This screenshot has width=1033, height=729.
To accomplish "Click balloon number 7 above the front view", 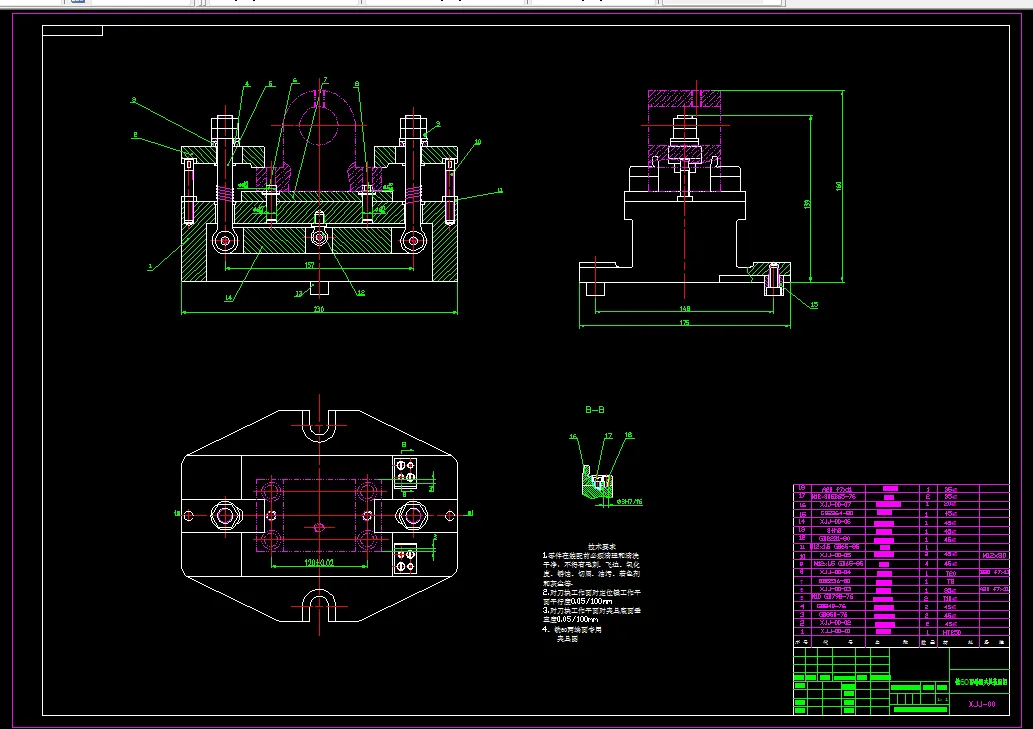I will [325, 80].
